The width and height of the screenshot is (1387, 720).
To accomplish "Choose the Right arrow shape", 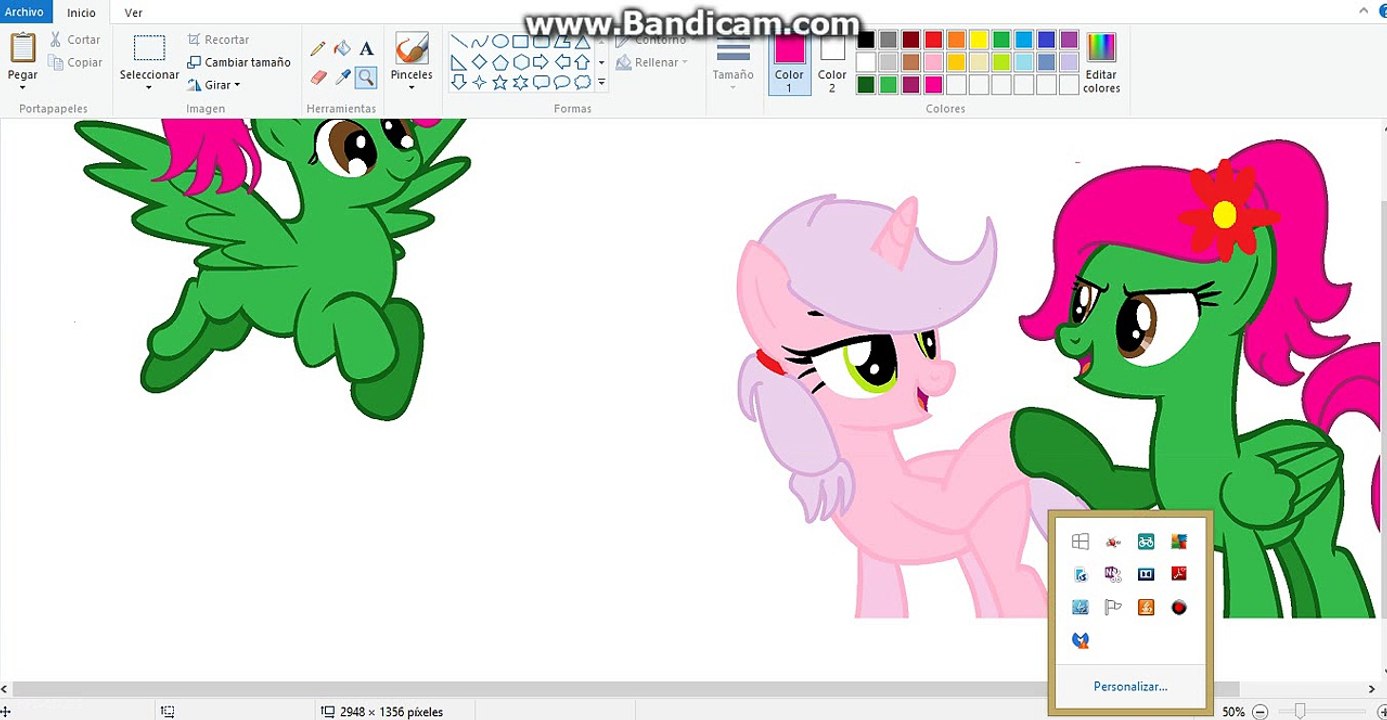I will pos(541,62).
